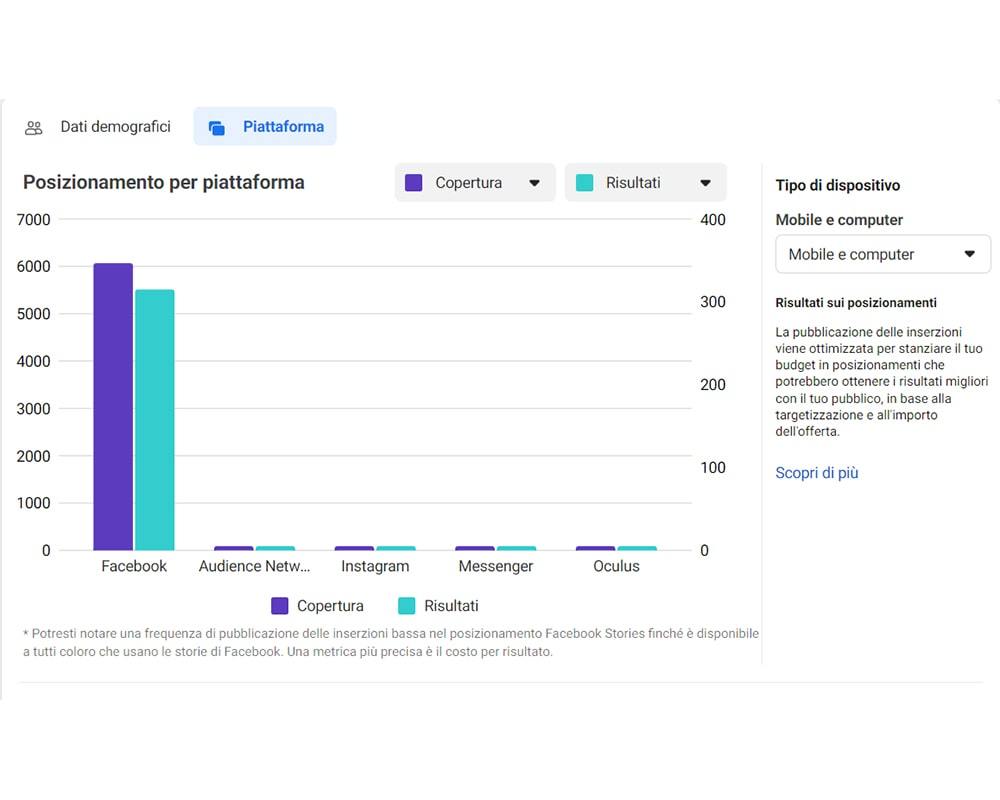
Task: Expand the Mobile e computer device dropdown
Action: click(883, 255)
